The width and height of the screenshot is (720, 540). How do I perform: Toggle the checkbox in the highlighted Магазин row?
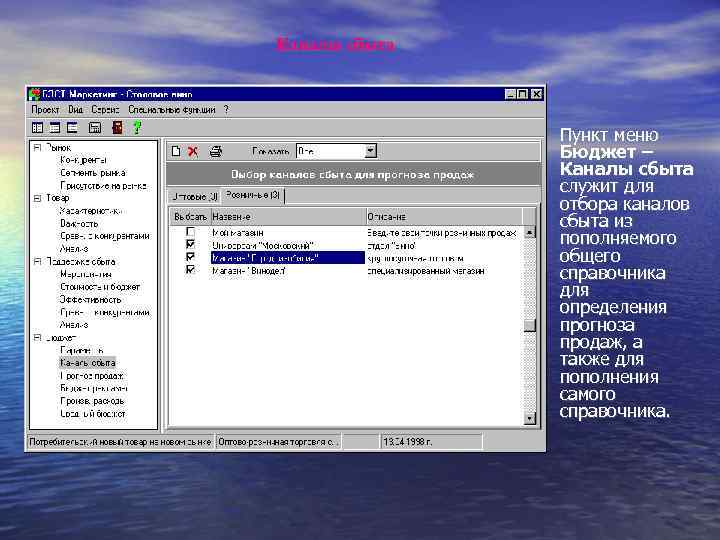click(190, 257)
